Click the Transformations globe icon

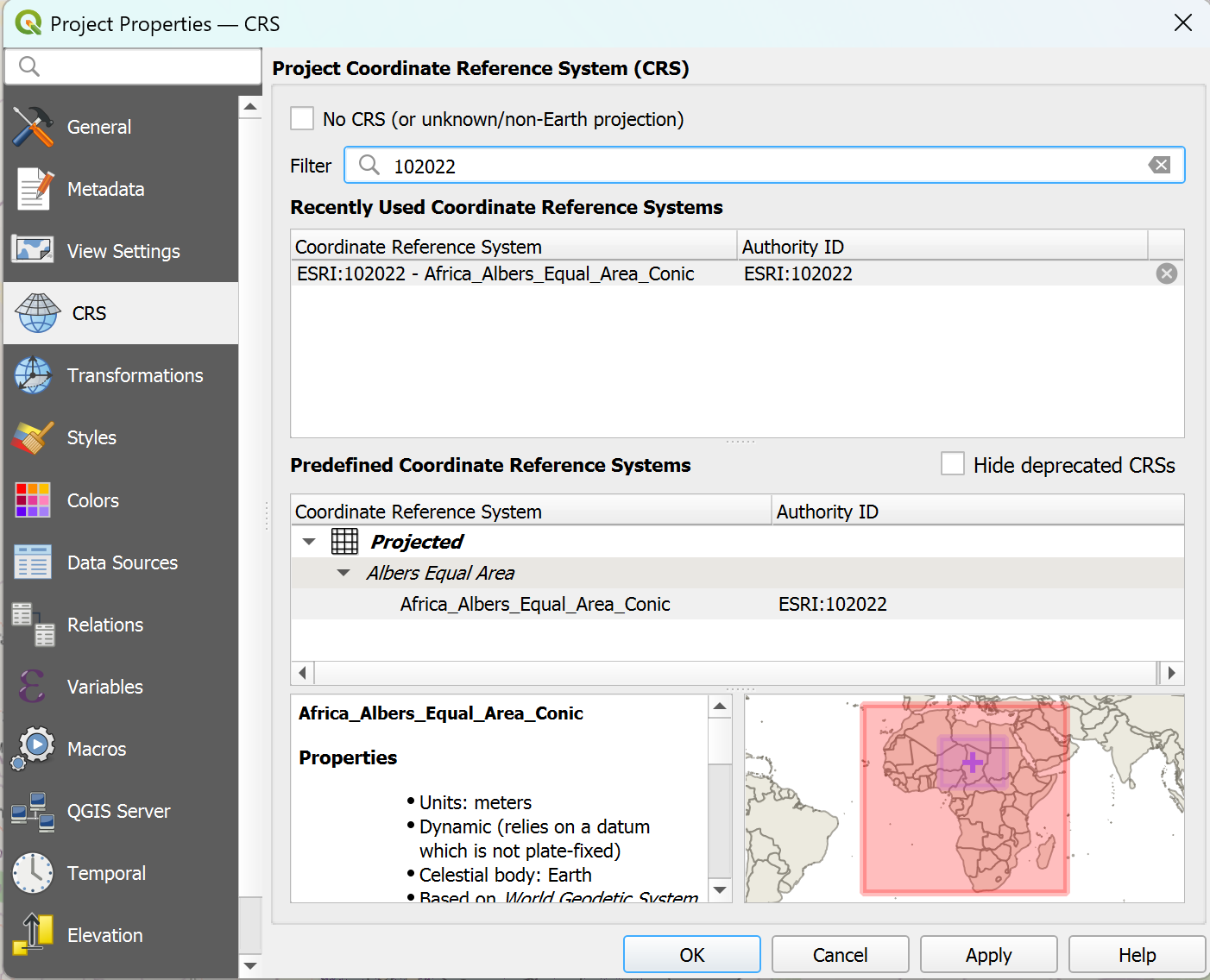(33, 375)
